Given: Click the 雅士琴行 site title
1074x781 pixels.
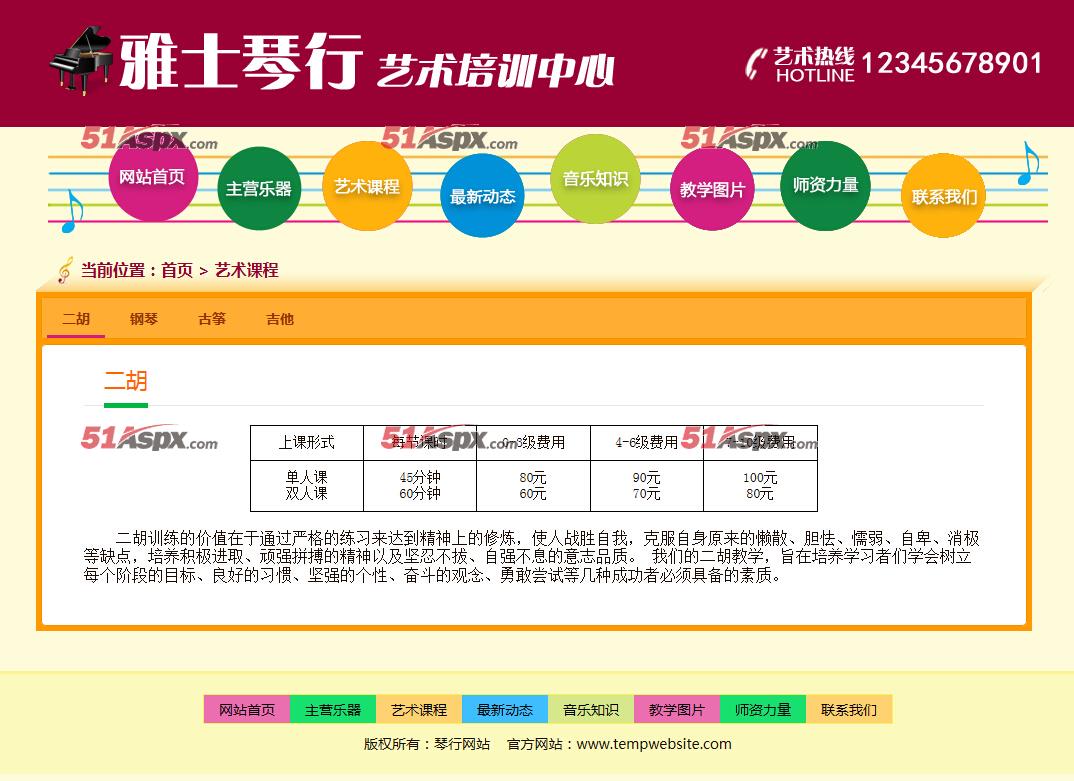Looking at the screenshot, I should (240, 62).
